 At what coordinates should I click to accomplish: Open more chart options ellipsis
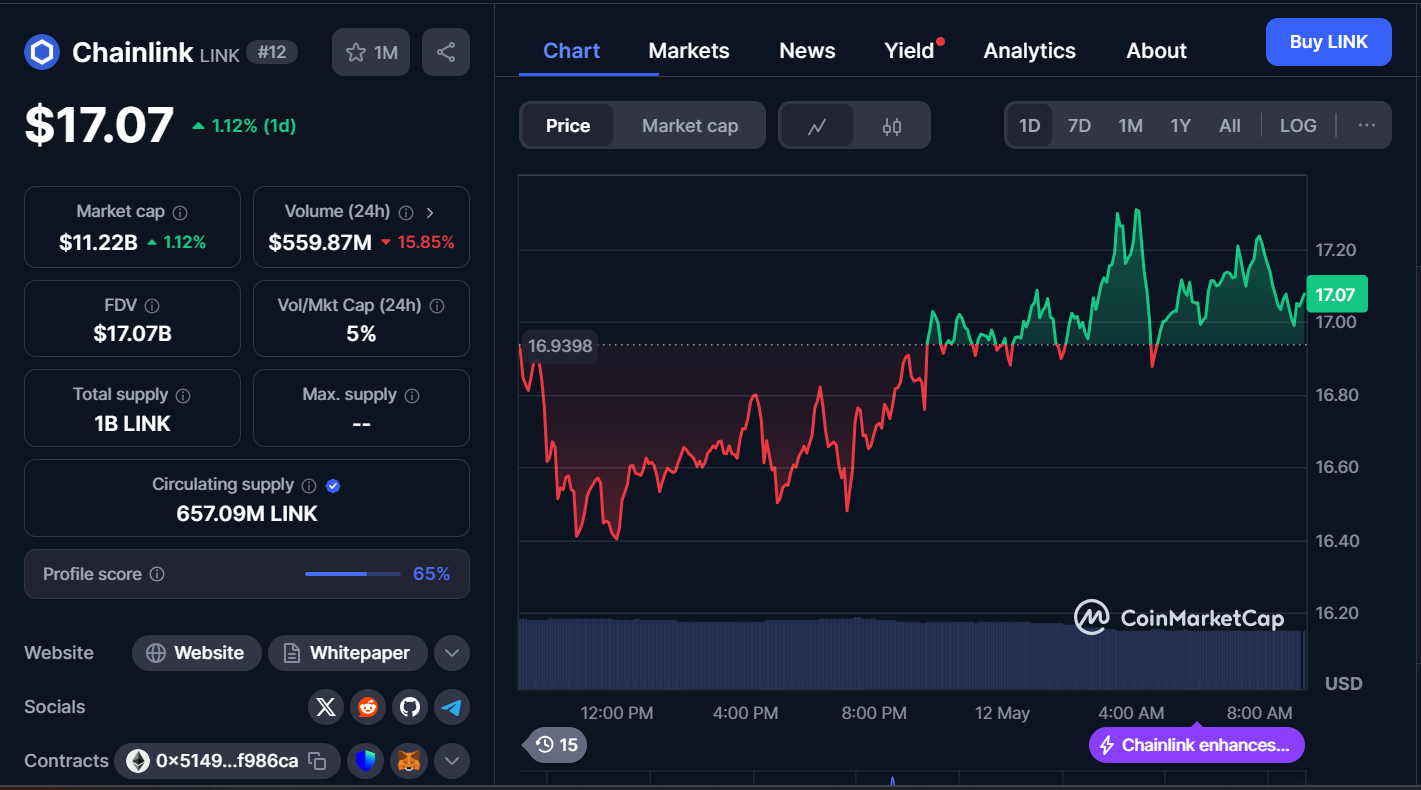pyautogui.click(x=1367, y=125)
